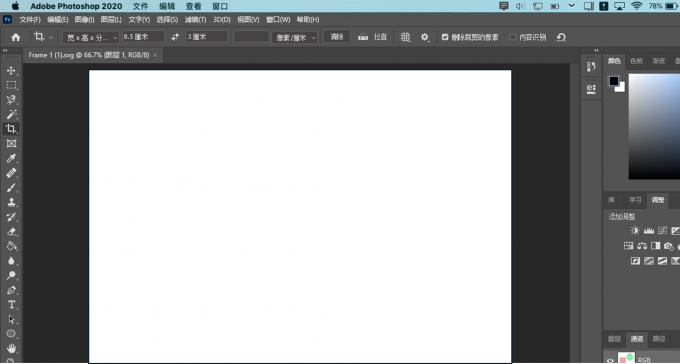
Task: Click the foreground color swatch
Action: pos(614,81)
